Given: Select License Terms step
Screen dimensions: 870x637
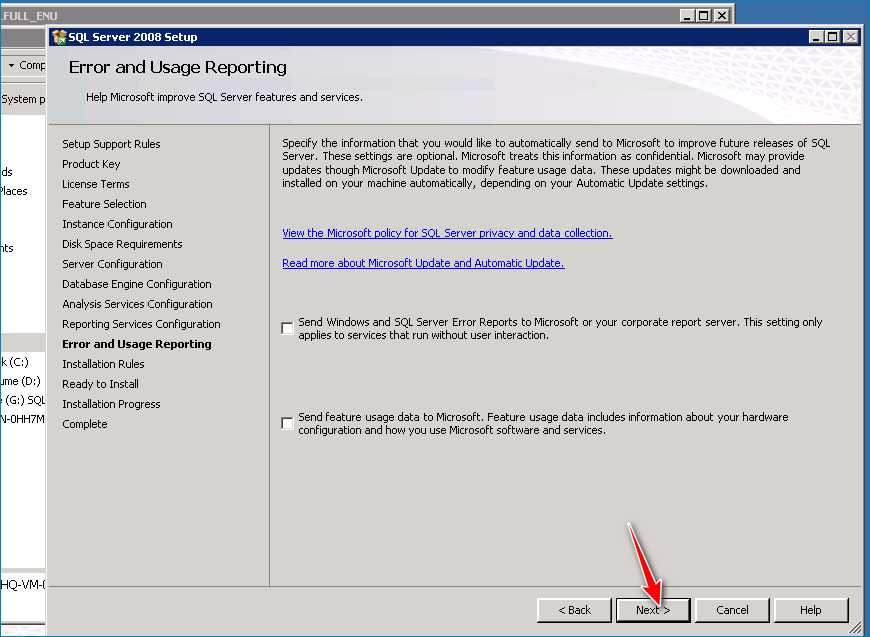Looking at the screenshot, I should click(95, 184).
